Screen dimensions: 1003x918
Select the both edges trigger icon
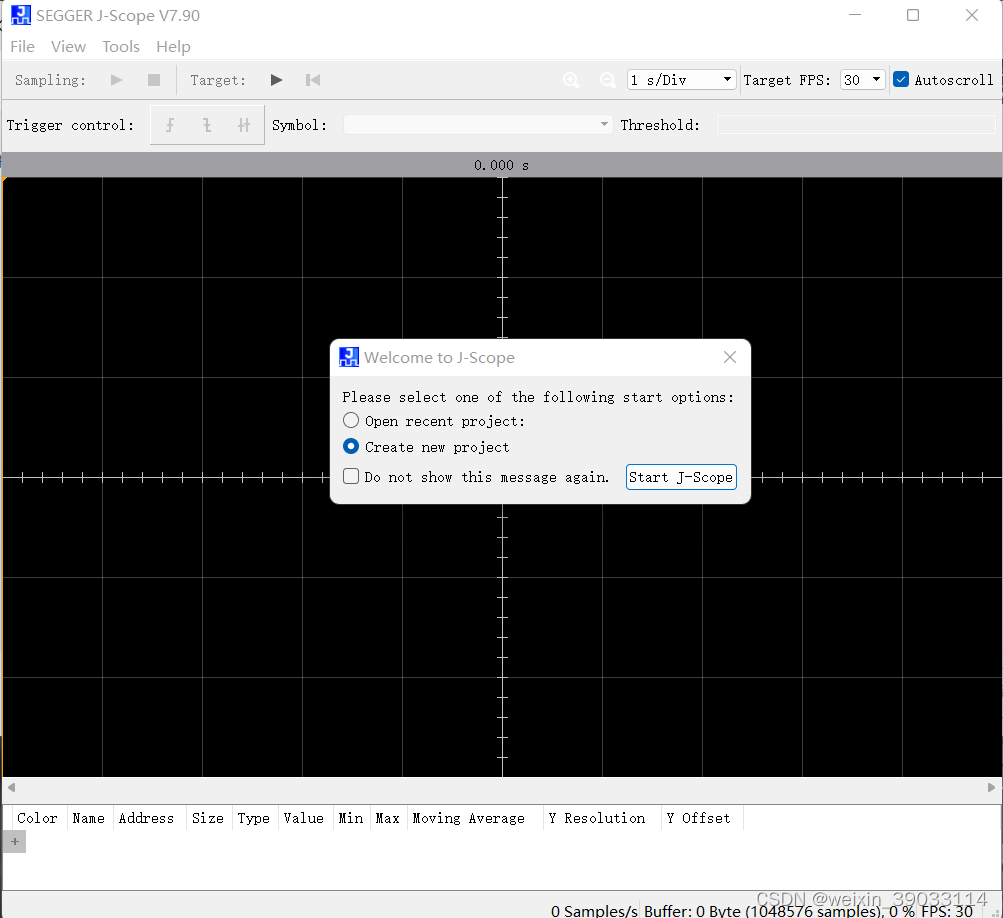coord(244,125)
